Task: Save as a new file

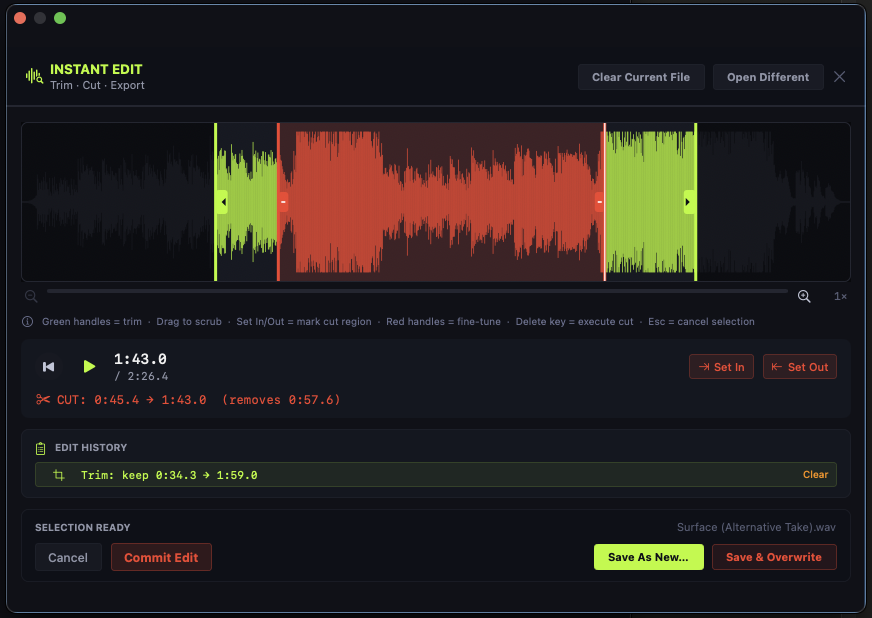Action: coord(648,557)
